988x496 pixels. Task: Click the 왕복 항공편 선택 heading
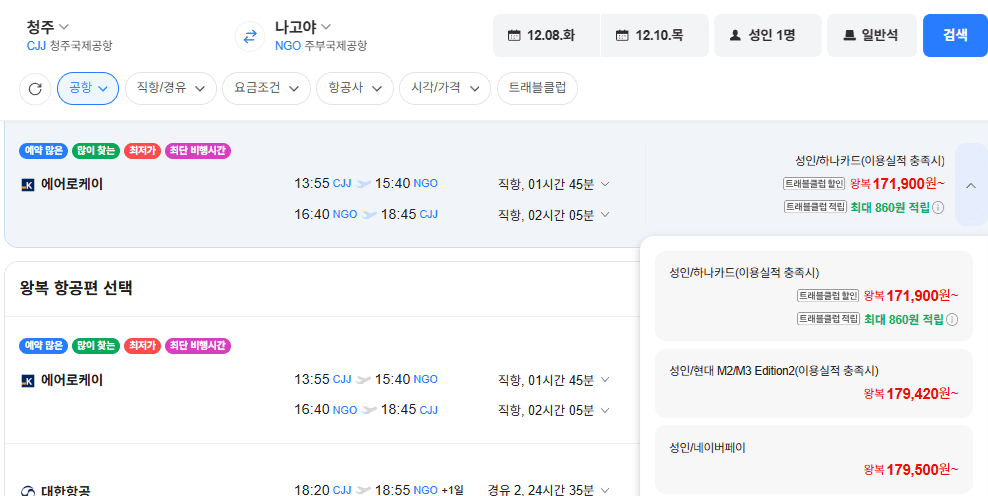point(76,288)
